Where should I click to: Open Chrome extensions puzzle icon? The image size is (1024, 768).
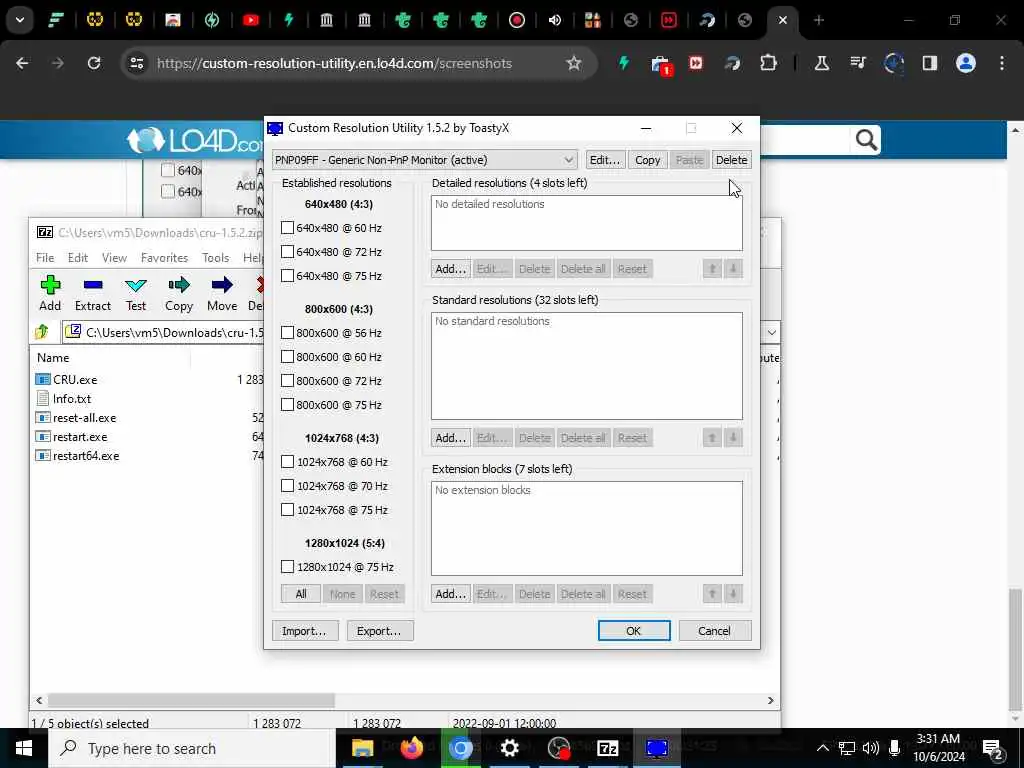click(x=768, y=63)
